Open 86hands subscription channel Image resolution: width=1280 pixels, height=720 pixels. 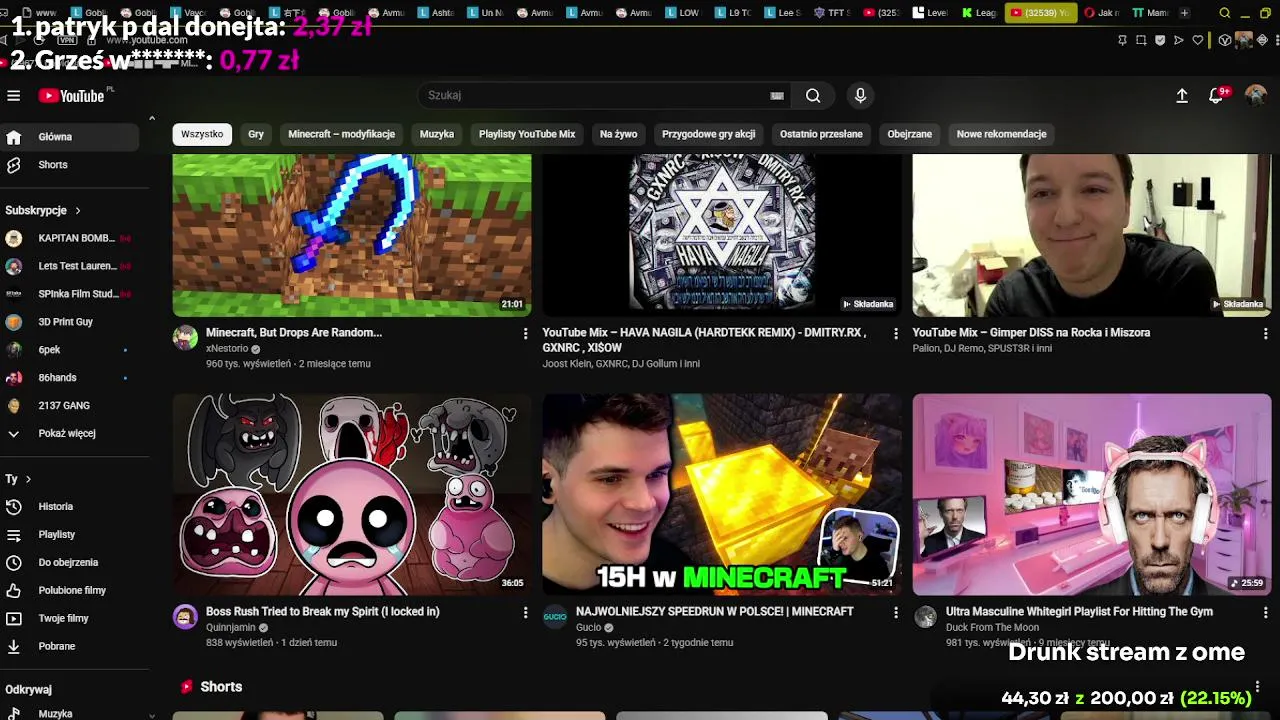pos(70,378)
